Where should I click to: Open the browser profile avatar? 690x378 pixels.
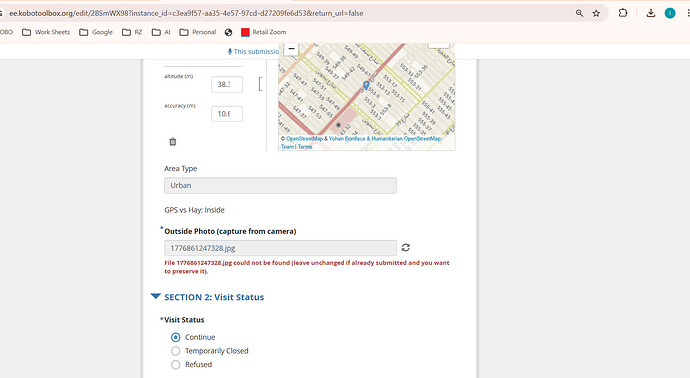click(x=670, y=13)
